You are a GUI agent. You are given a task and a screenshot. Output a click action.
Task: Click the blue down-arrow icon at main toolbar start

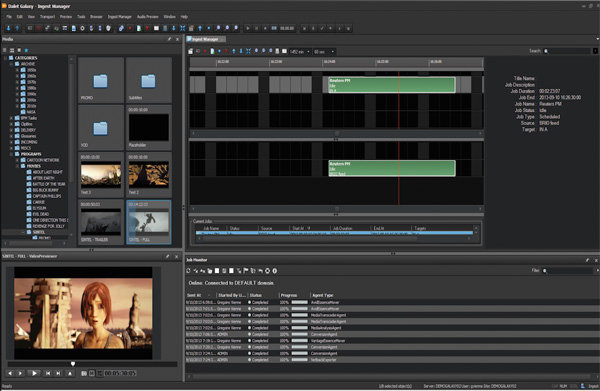point(9,28)
